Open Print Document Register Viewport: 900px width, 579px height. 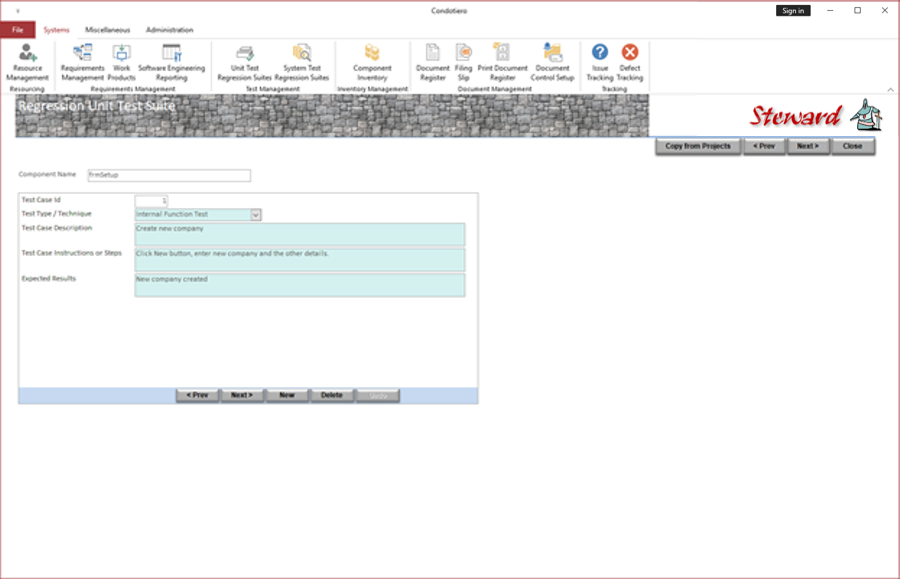[x=502, y=63]
